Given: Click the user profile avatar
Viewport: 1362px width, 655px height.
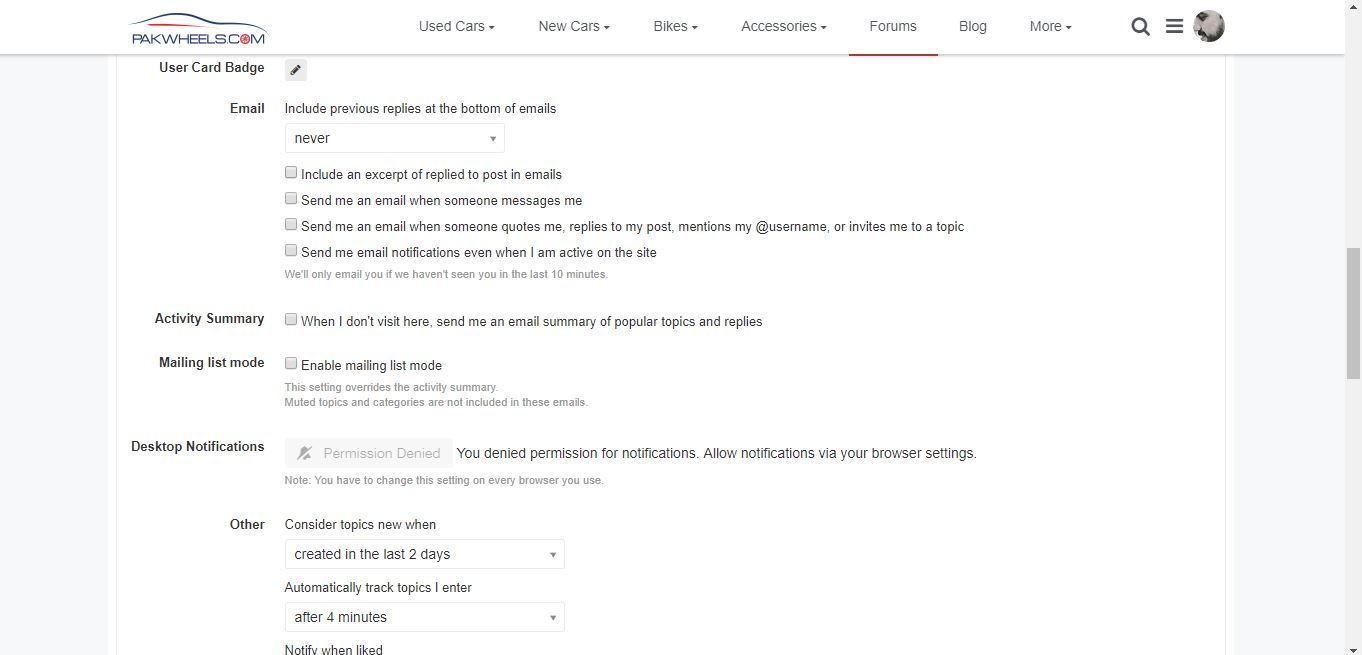Looking at the screenshot, I should [x=1209, y=26].
